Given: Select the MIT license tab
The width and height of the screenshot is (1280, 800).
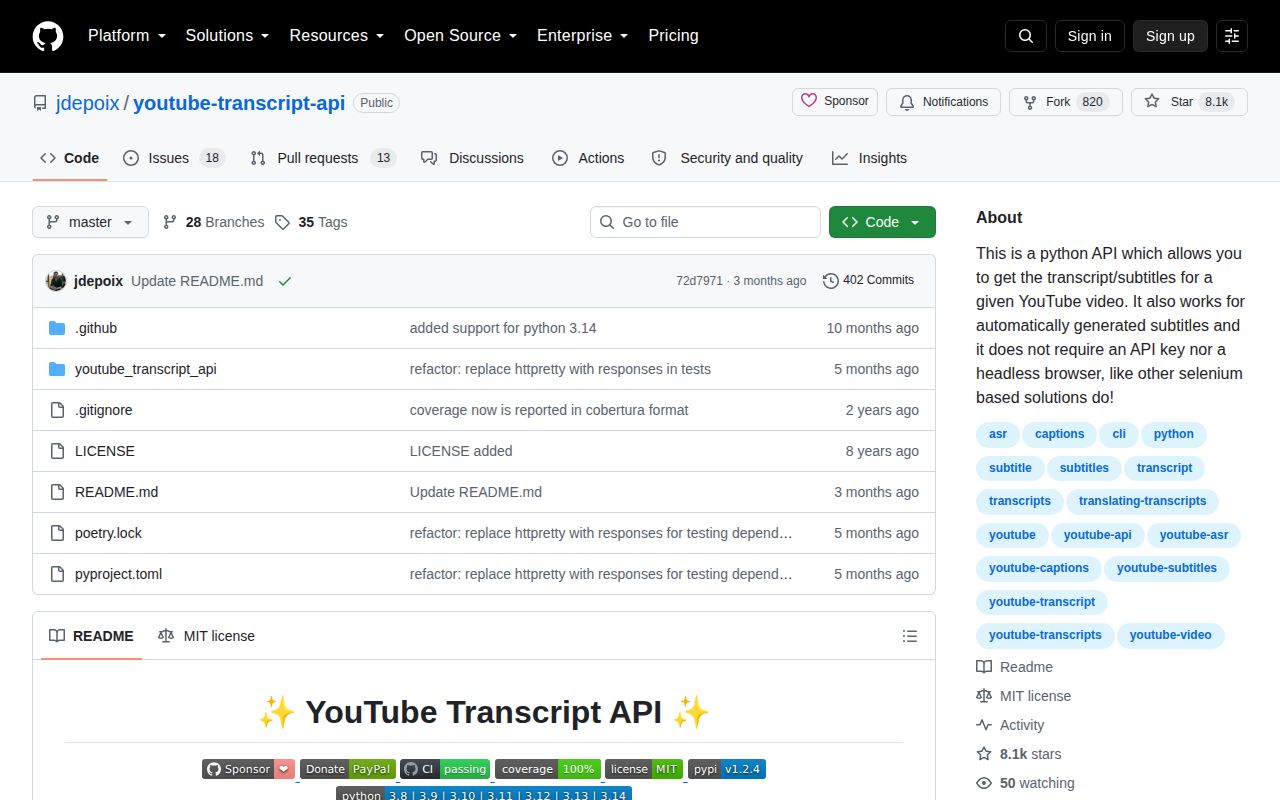Looking at the screenshot, I should pos(206,636).
